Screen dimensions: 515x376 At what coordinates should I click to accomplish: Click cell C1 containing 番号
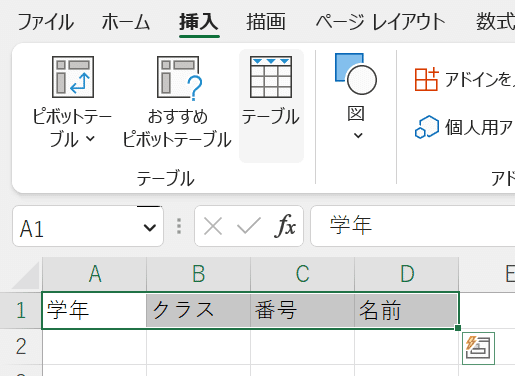coord(303,310)
